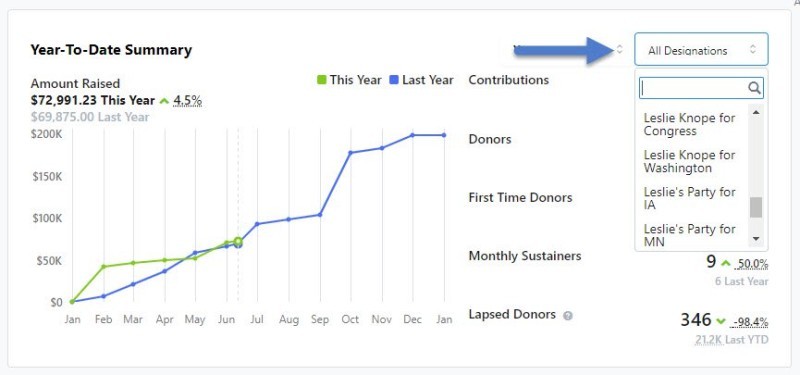Image resolution: width=800 pixels, height=375 pixels.
Task: Click the blue Last Year legend square
Action: (393, 80)
